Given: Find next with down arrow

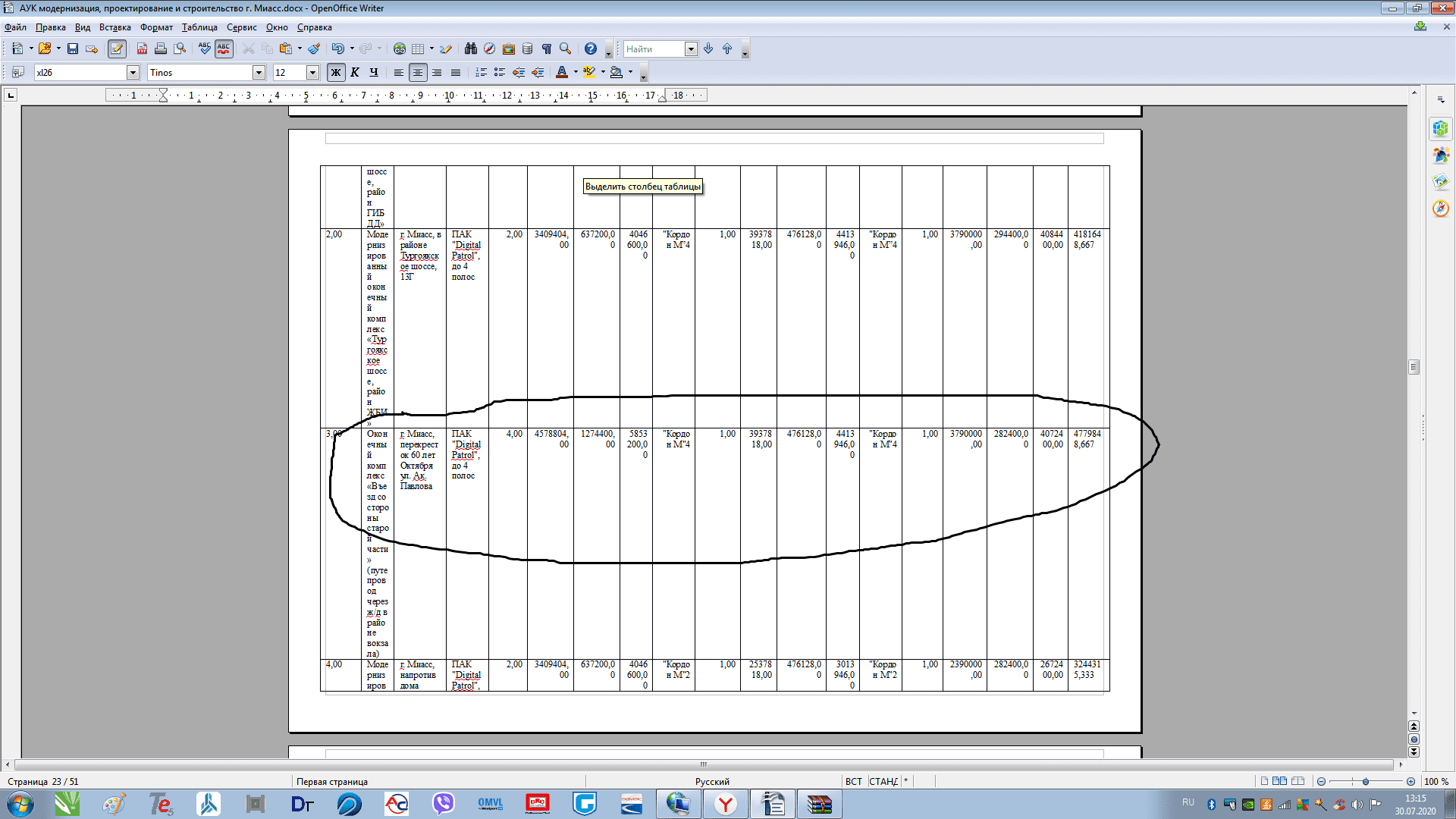Looking at the screenshot, I should [x=708, y=49].
